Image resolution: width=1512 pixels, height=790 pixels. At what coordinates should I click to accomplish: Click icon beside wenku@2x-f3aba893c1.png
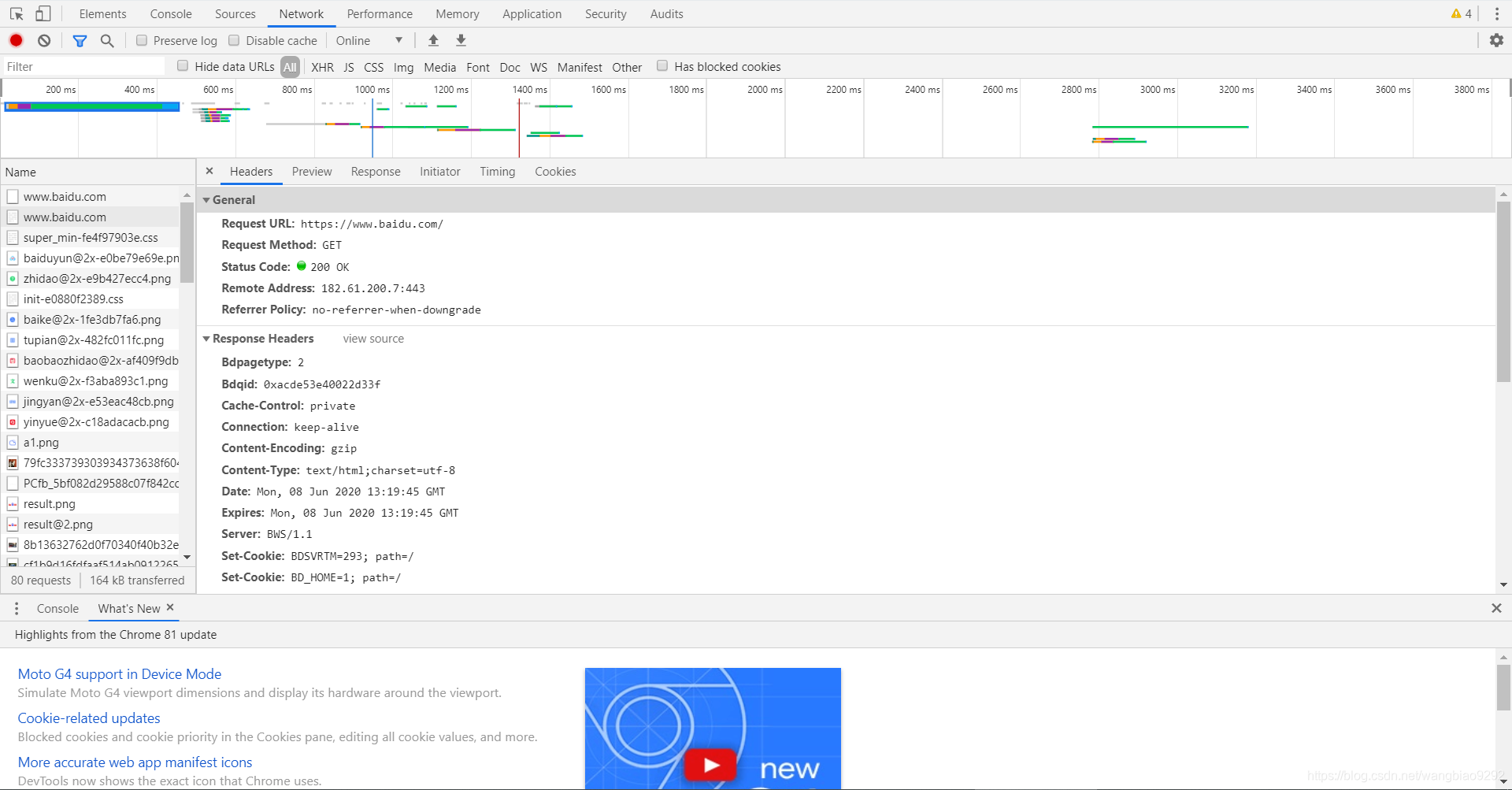pyautogui.click(x=13, y=380)
